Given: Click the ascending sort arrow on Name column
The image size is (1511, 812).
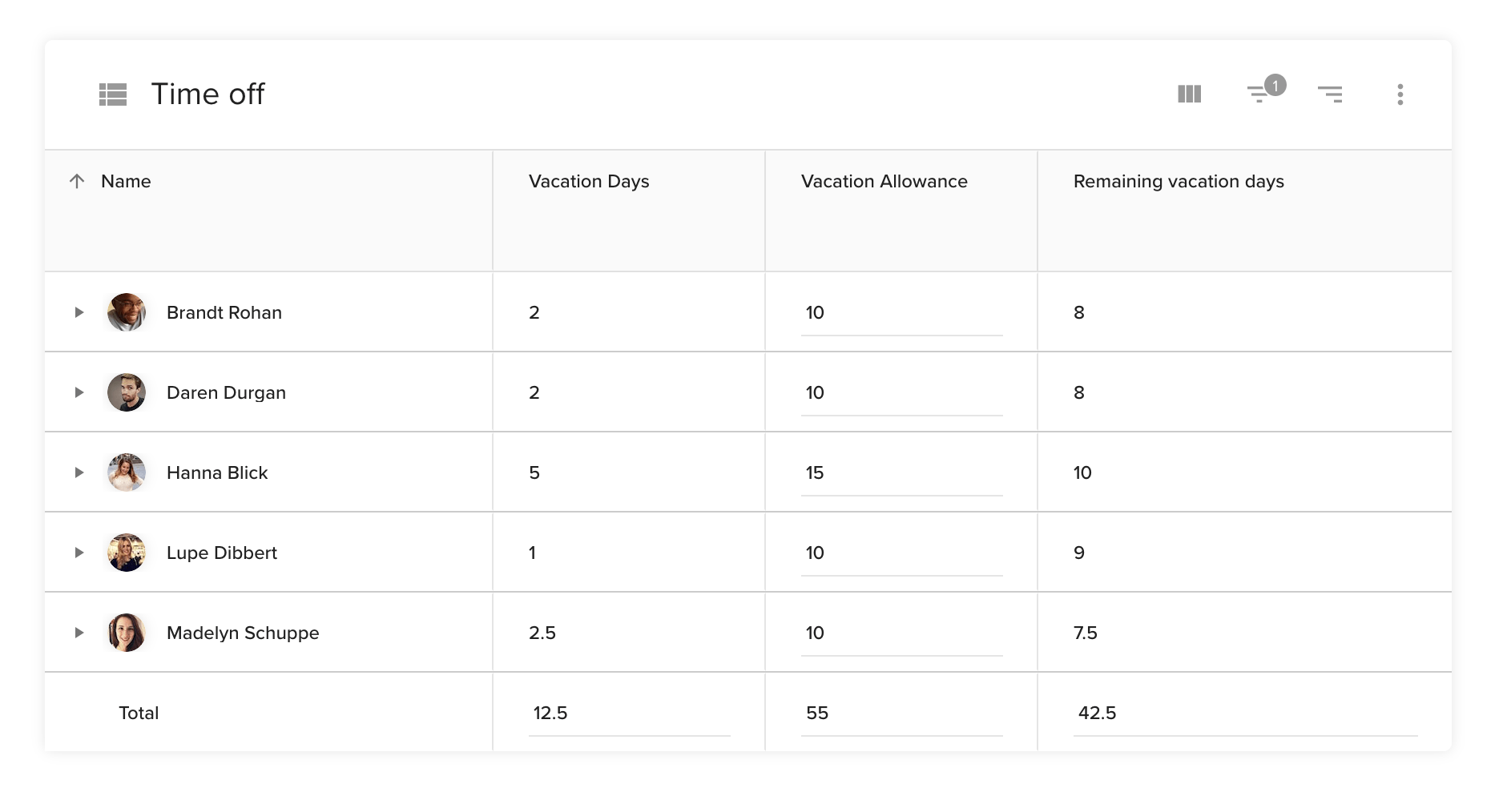Looking at the screenshot, I should pos(77,181).
